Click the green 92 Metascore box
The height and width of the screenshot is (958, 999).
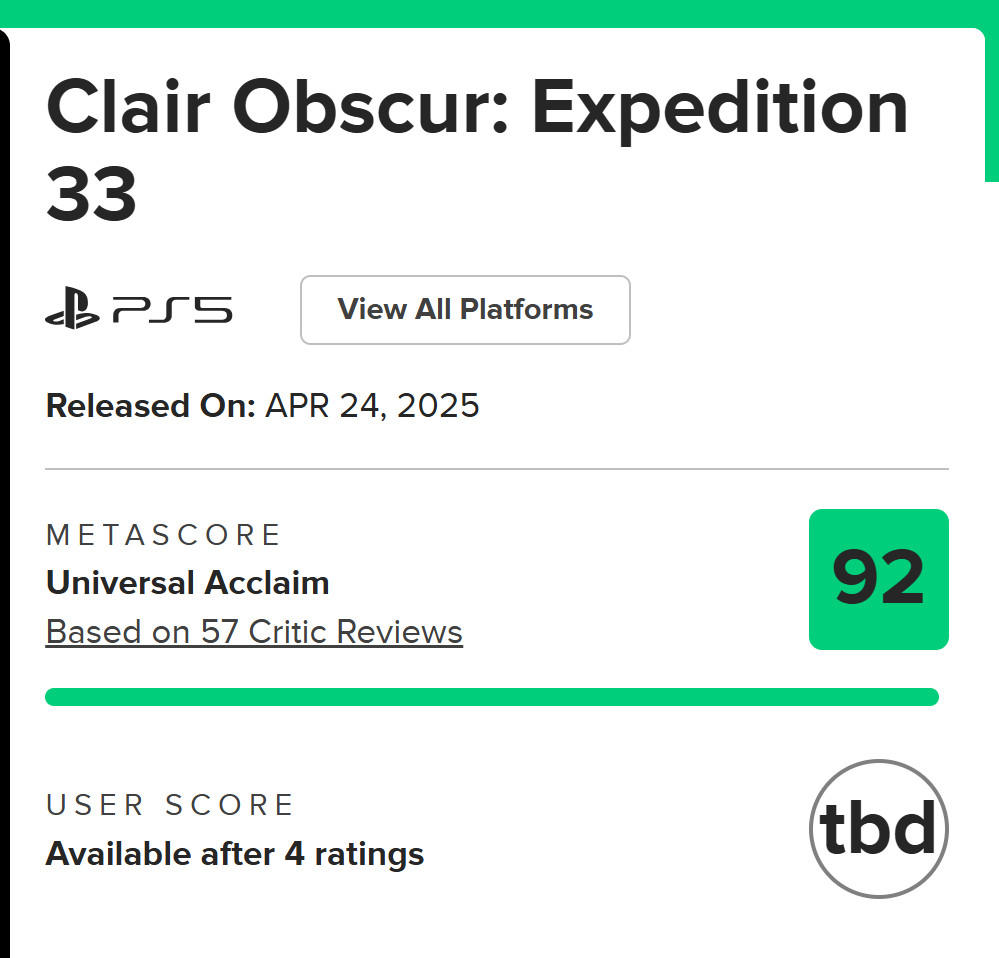(x=878, y=580)
